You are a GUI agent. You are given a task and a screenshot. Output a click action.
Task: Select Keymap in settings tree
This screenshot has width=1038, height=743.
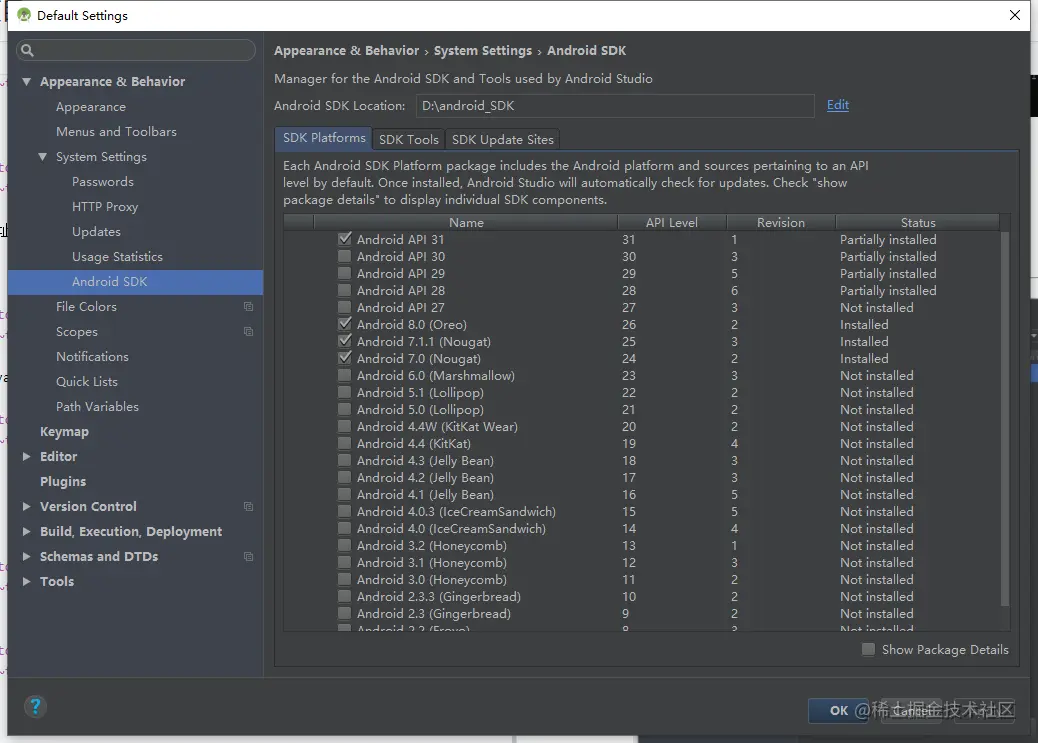click(x=64, y=432)
